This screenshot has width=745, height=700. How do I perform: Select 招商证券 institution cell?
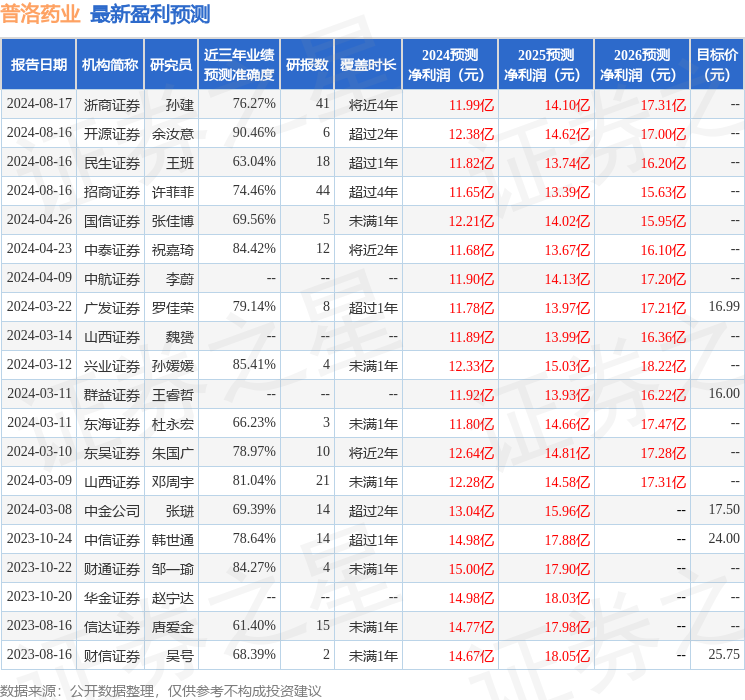pyautogui.click(x=112, y=192)
